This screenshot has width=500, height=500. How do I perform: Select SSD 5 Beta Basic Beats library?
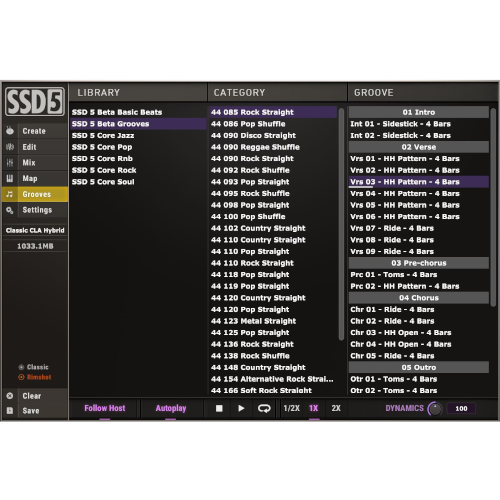[x=138, y=112]
